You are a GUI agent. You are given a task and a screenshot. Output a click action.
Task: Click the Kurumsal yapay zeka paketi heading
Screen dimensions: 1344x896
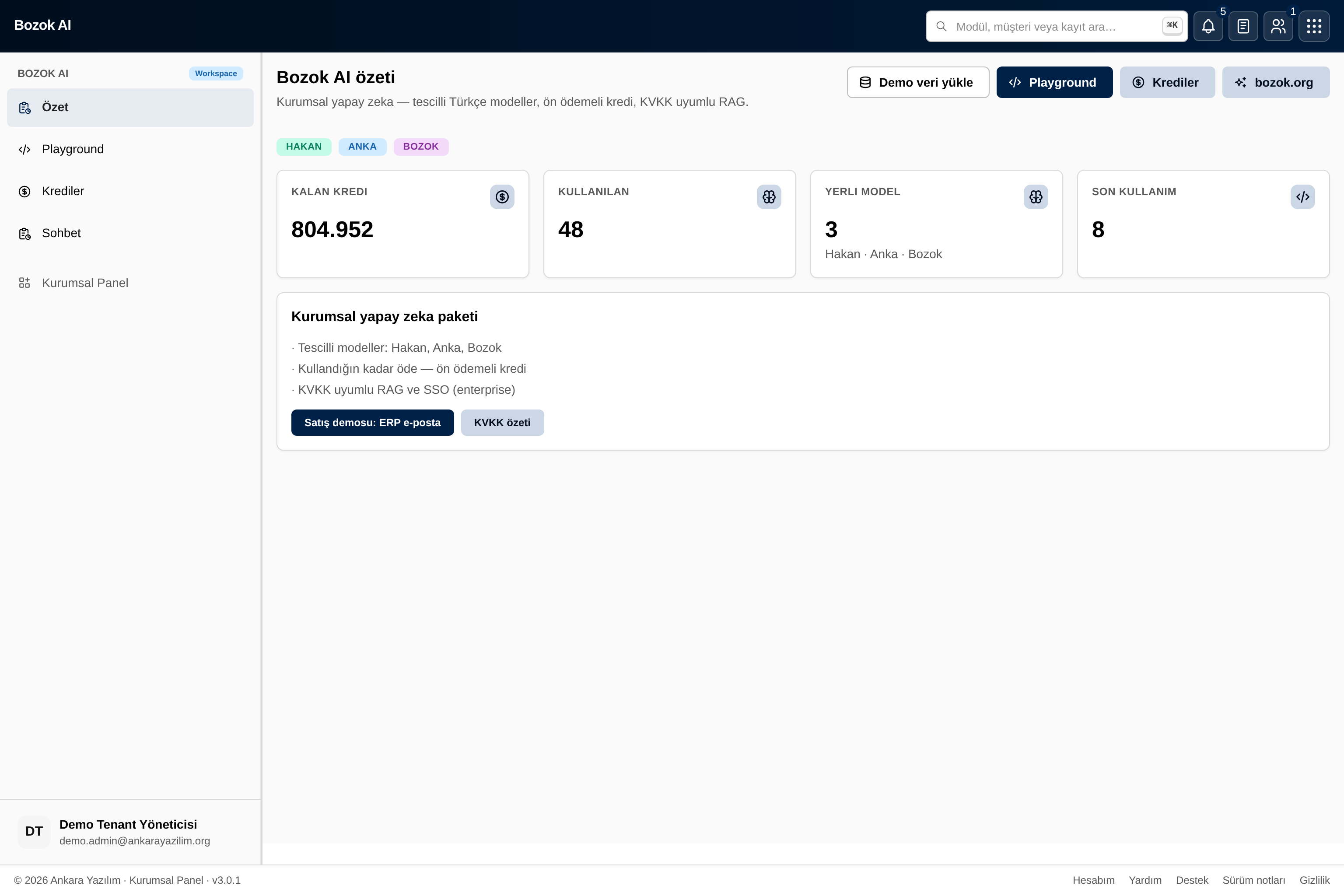click(x=385, y=317)
